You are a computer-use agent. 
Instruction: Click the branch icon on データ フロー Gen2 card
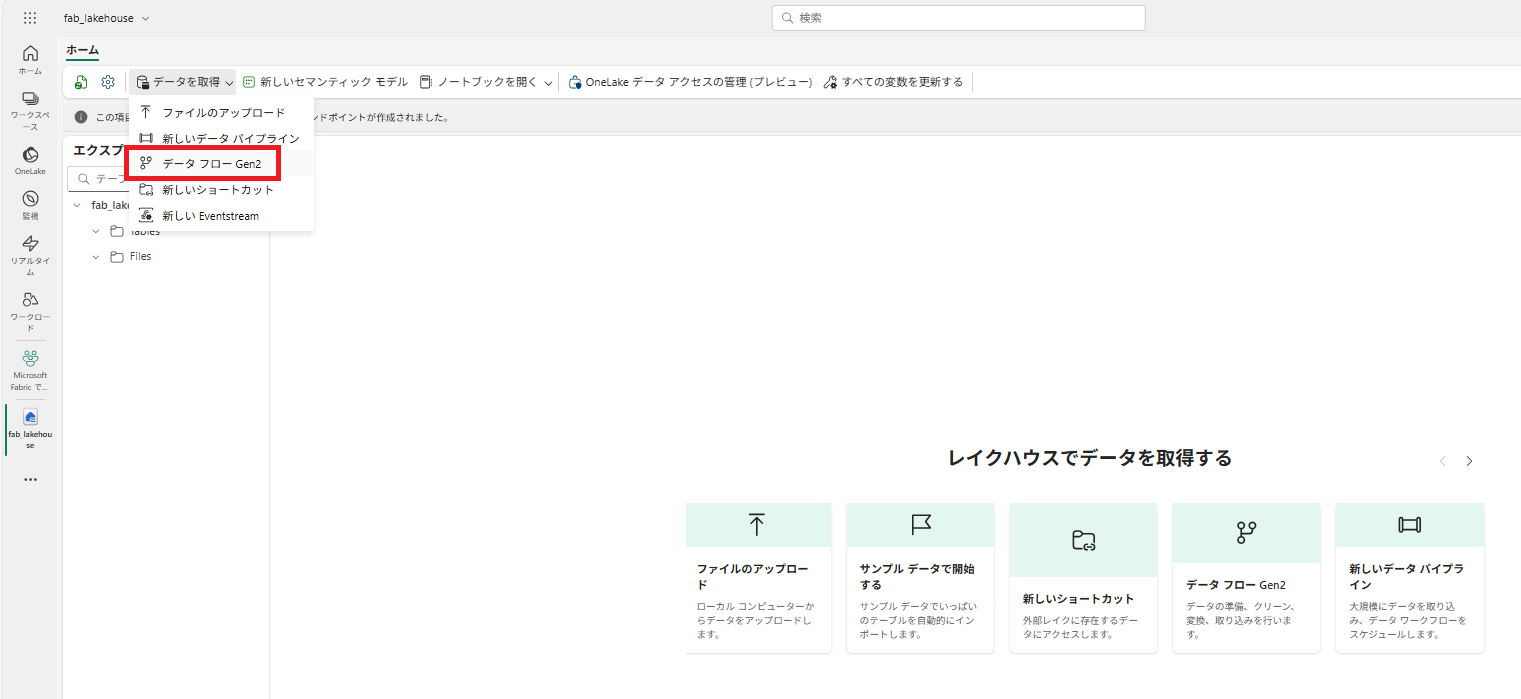pyautogui.click(x=1246, y=533)
